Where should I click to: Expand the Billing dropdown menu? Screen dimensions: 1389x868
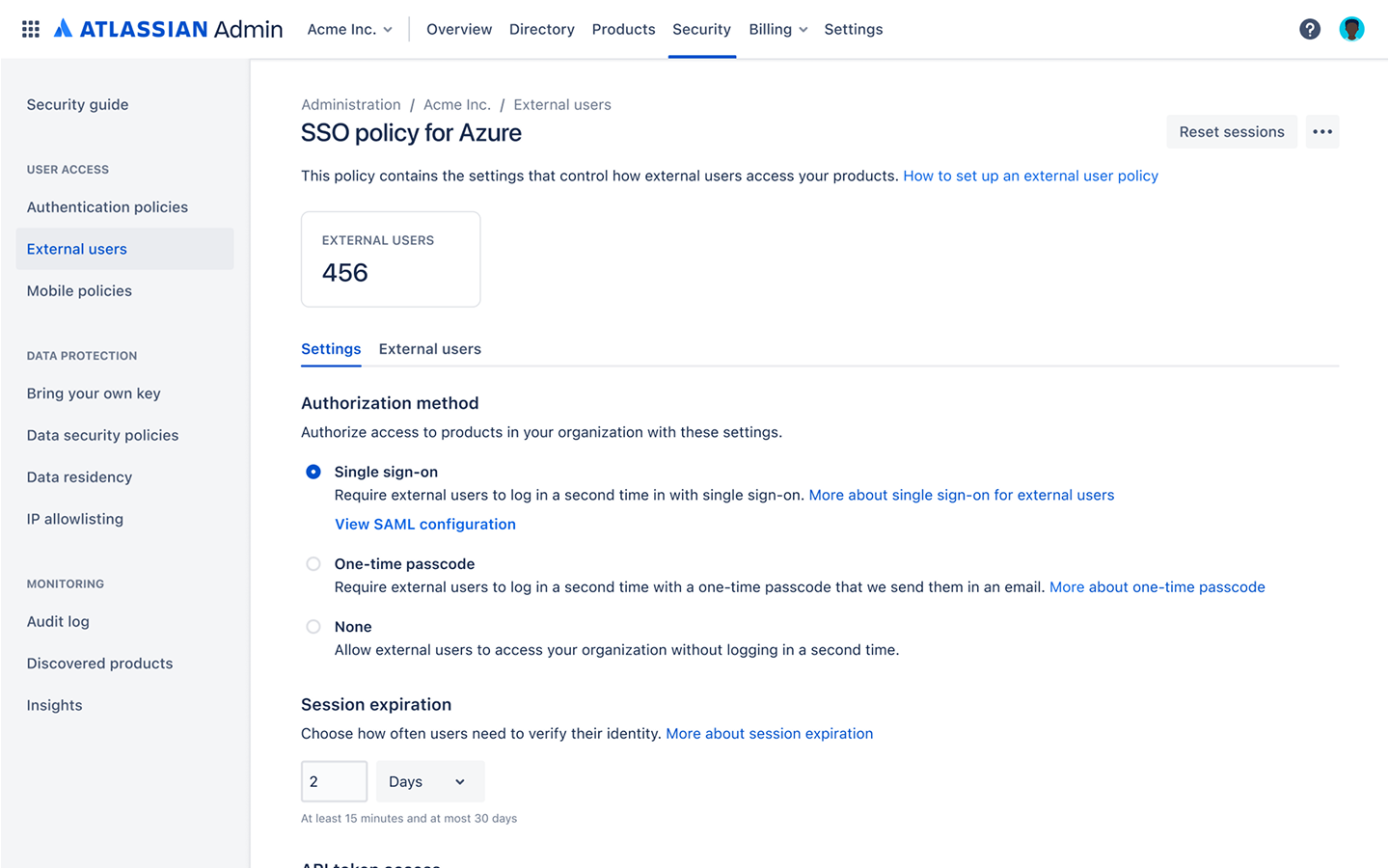pyautogui.click(x=777, y=29)
